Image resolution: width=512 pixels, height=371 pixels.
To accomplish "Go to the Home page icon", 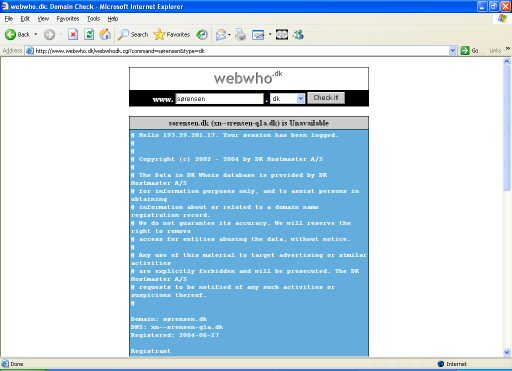I will pos(105,34).
